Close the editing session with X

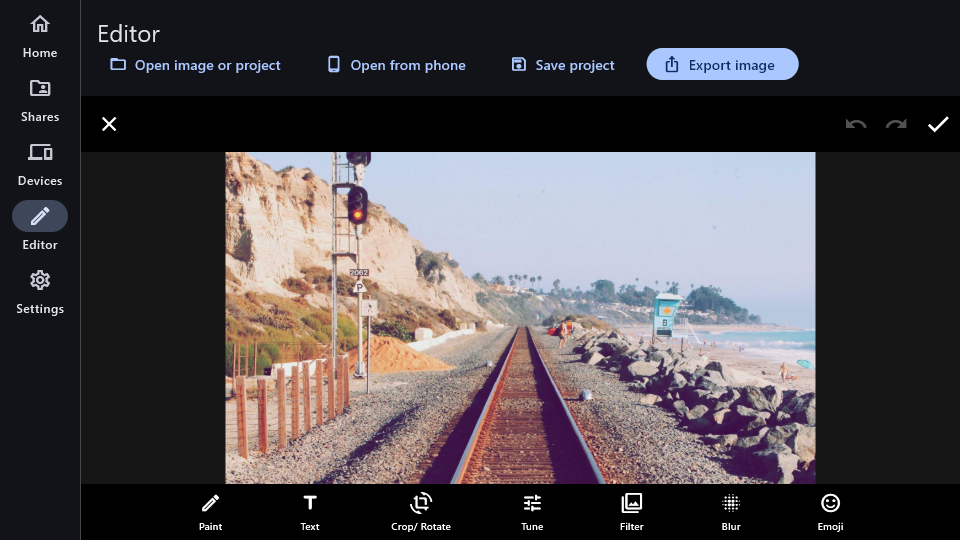tap(109, 124)
